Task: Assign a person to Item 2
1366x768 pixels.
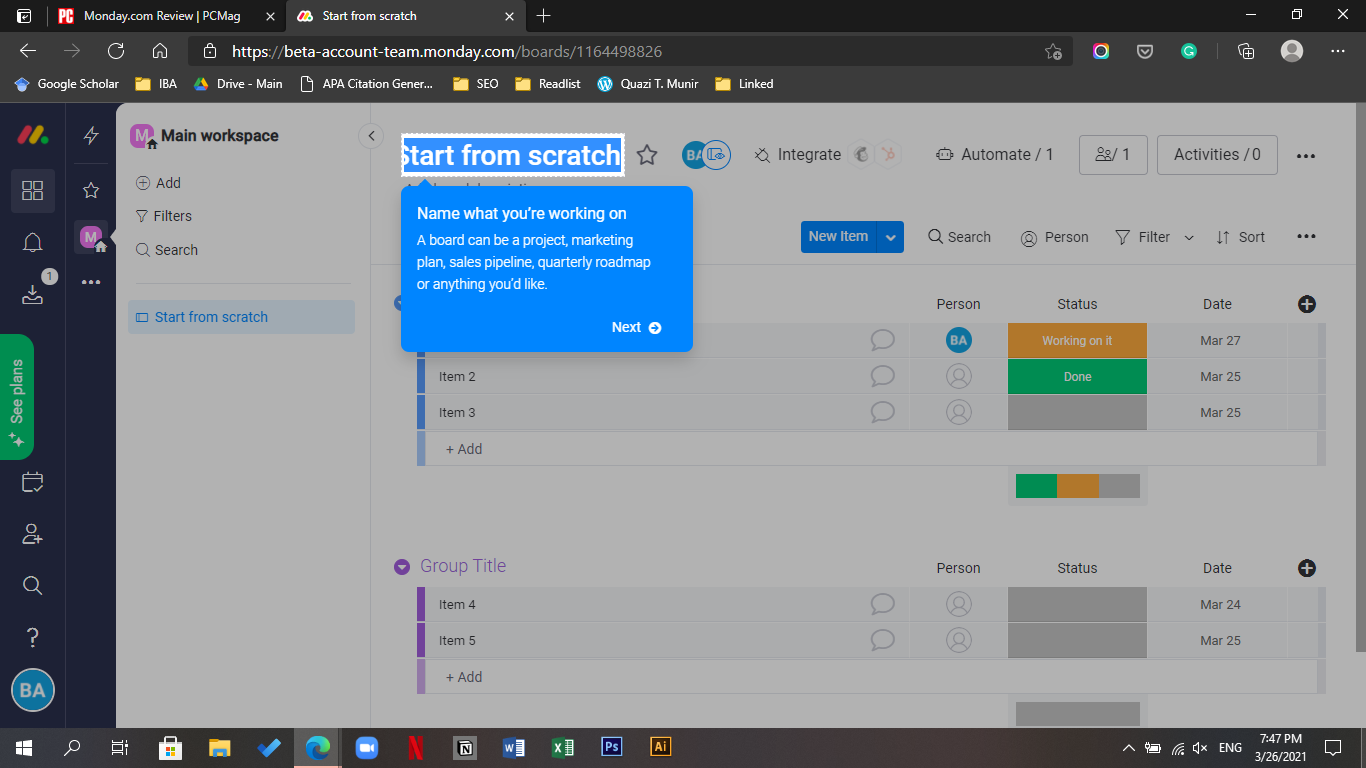Action: point(958,376)
